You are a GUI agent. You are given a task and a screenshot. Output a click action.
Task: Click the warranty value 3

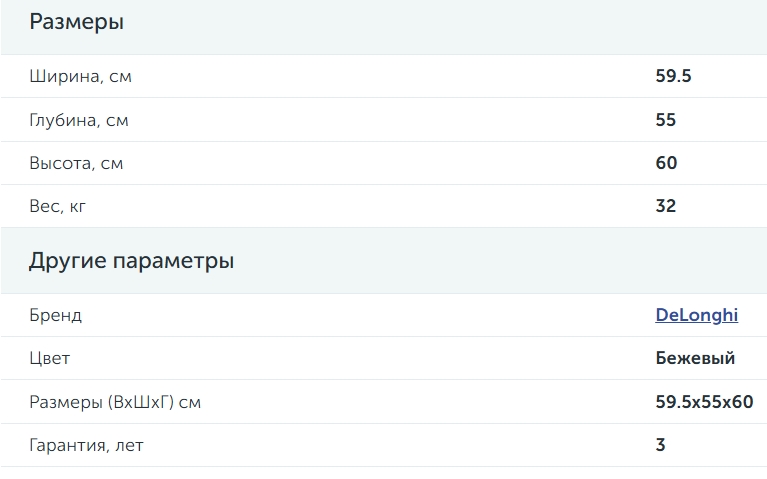click(x=660, y=445)
